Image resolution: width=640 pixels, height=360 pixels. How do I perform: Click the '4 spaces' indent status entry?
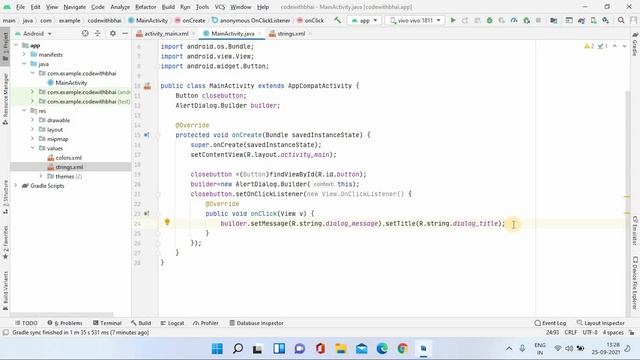click(613, 333)
